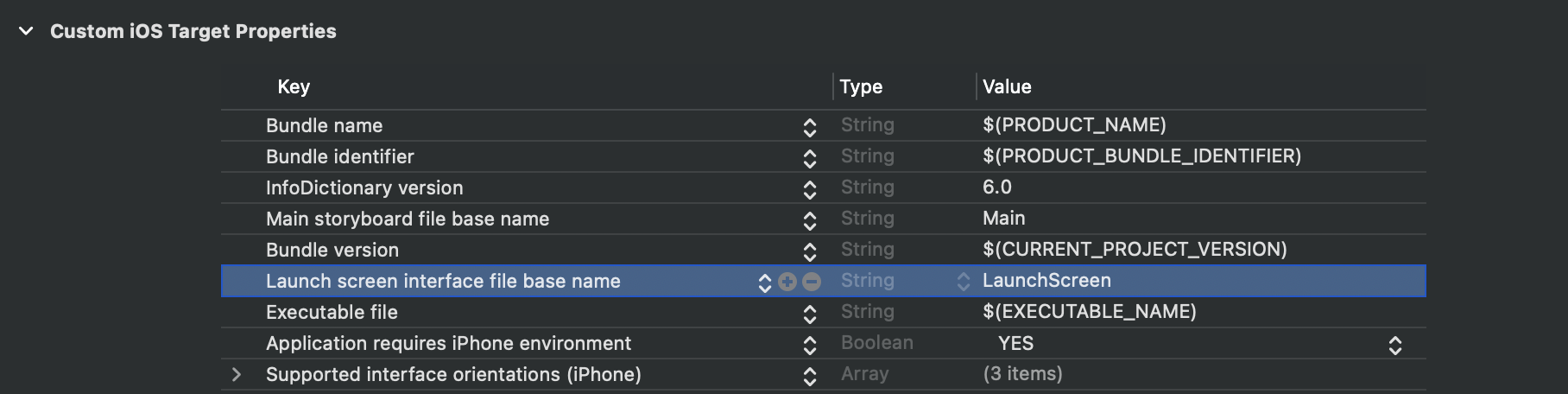Open Bundle version key stepper
Viewport: 1568px width, 394px height.
(810, 251)
